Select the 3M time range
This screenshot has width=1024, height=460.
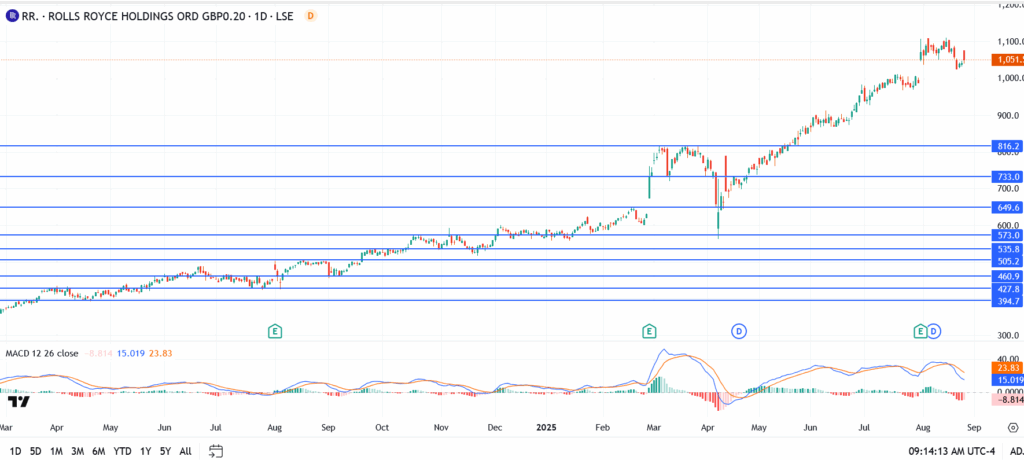[x=77, y=451]
